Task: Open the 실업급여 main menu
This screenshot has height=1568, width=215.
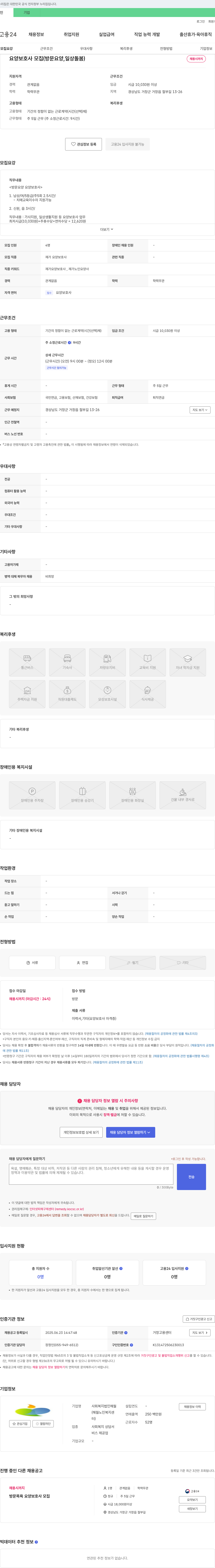Action: pos(107,35)
